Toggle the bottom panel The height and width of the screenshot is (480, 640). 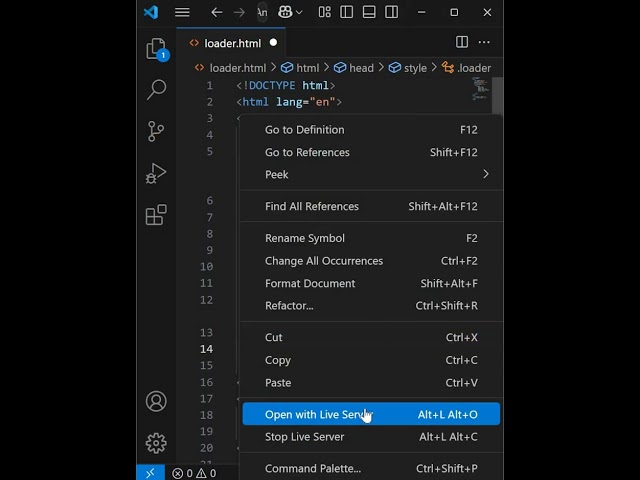[369, 12]
